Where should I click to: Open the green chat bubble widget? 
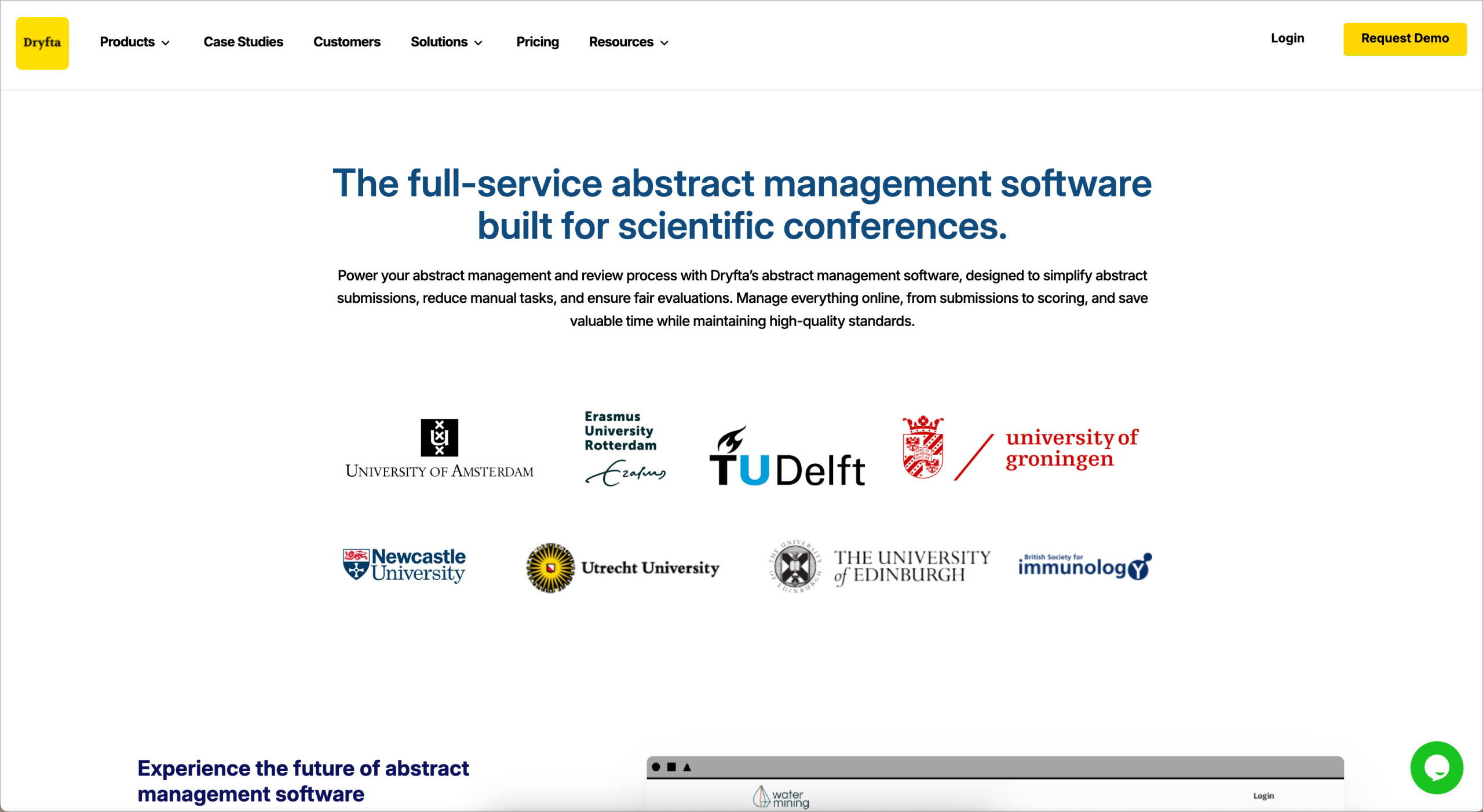(x=1436, y=767)
